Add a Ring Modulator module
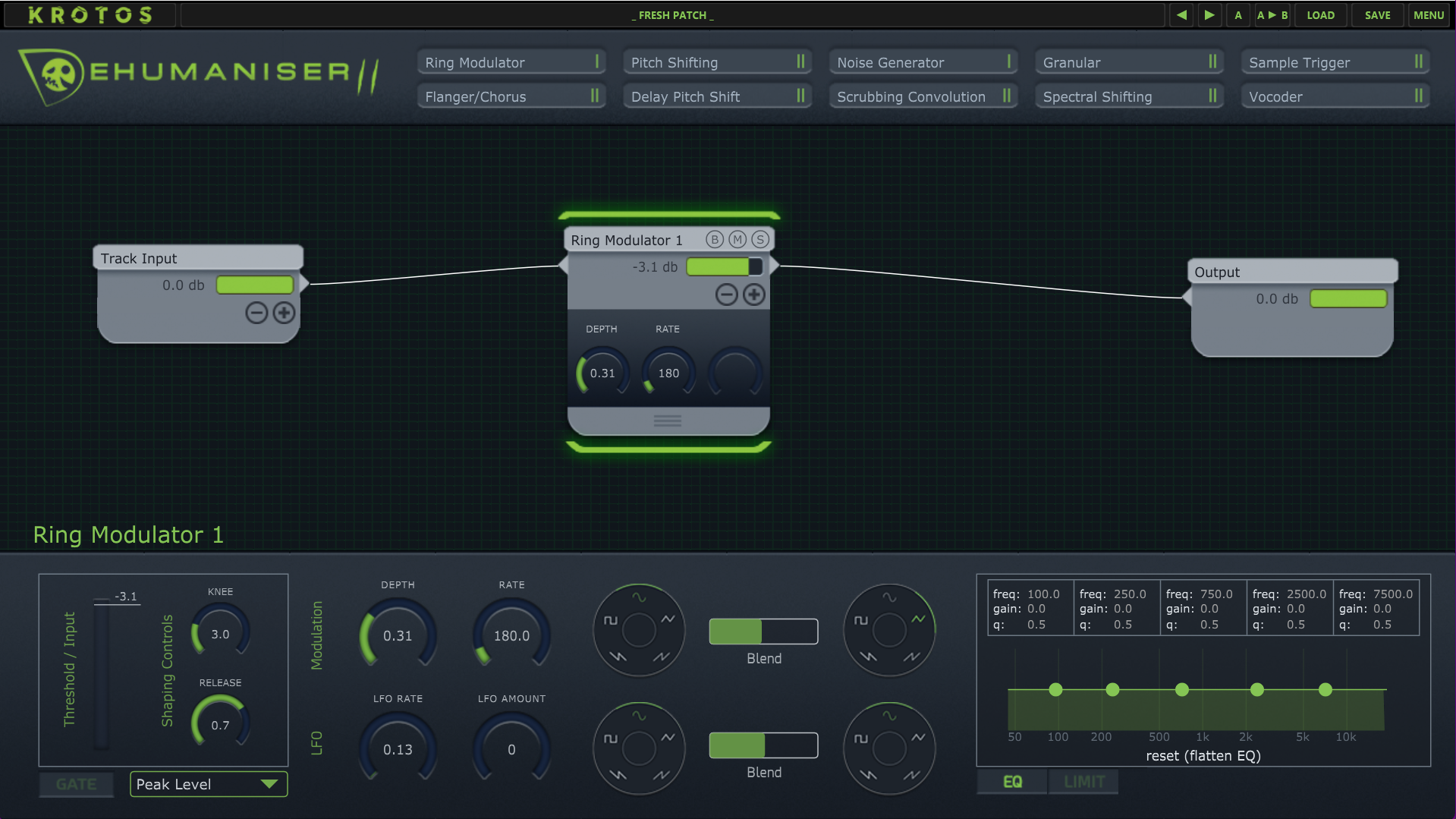 coord(511,62)
